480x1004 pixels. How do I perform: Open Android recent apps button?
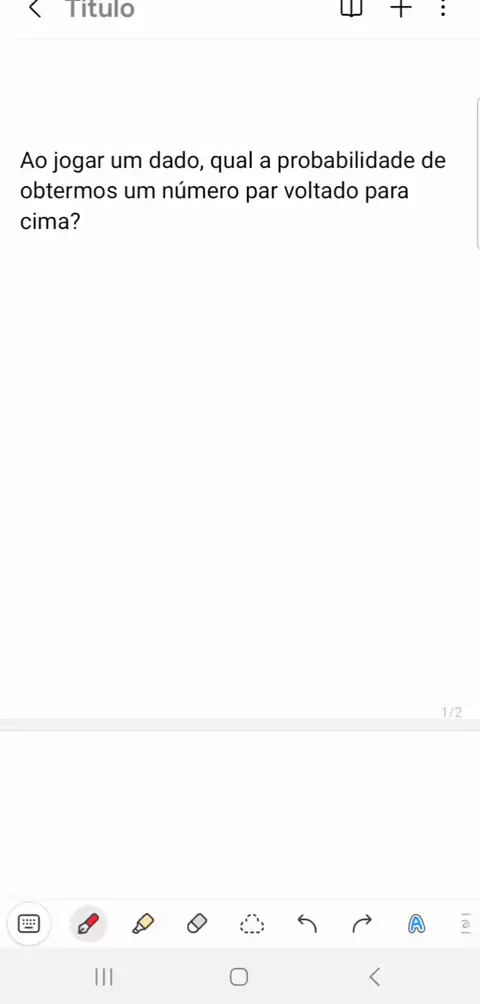104,976
